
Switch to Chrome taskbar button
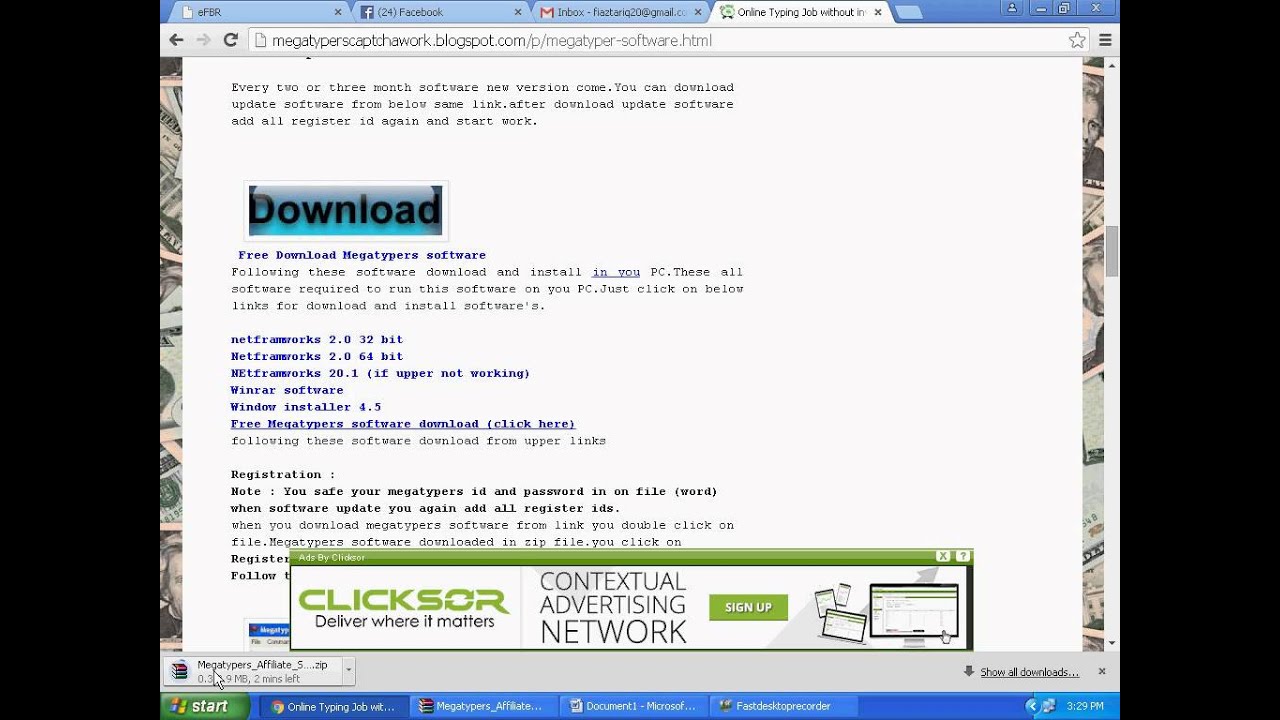[336, 706]
